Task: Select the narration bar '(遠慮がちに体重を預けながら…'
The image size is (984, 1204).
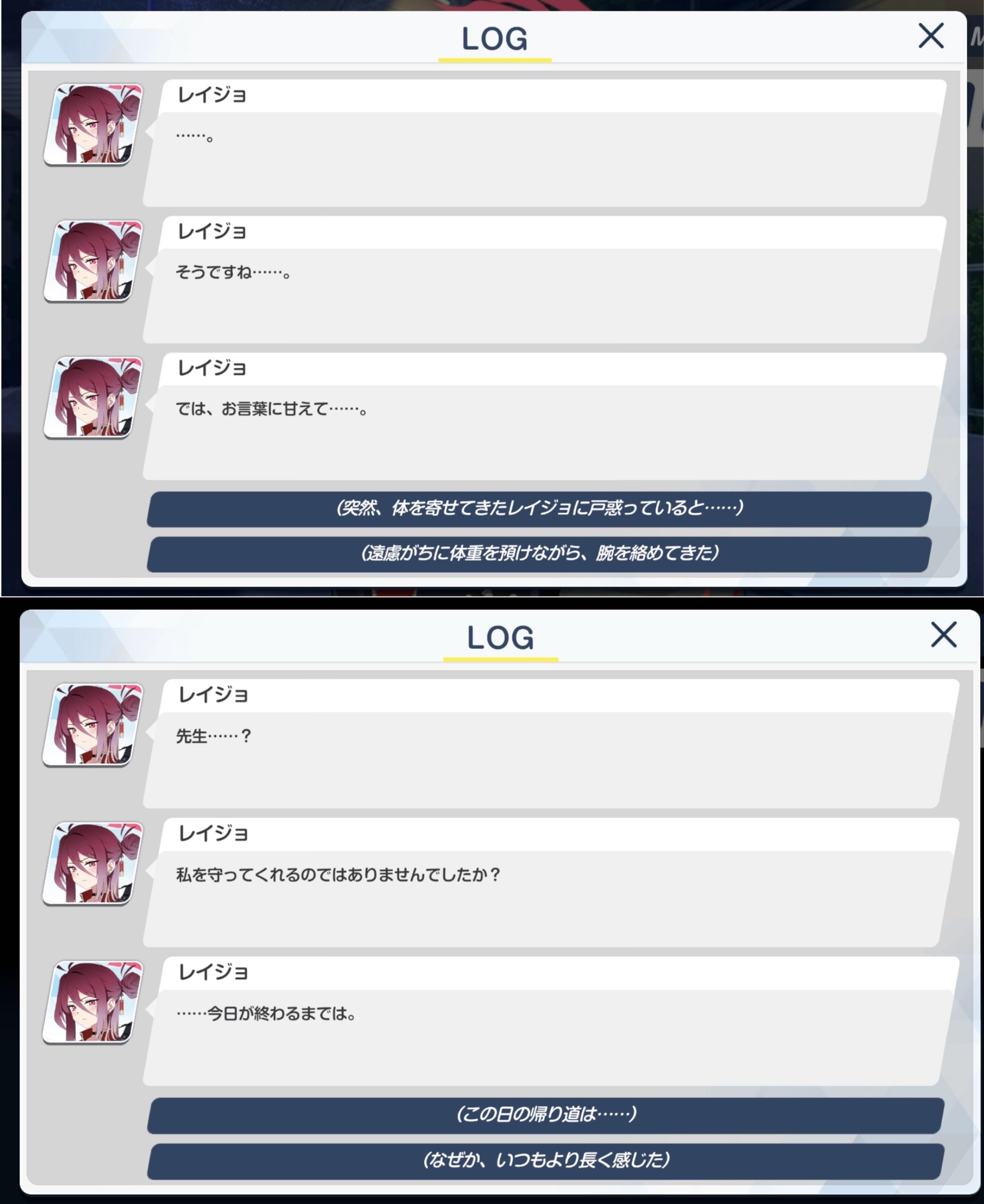Action: point(539,554)
